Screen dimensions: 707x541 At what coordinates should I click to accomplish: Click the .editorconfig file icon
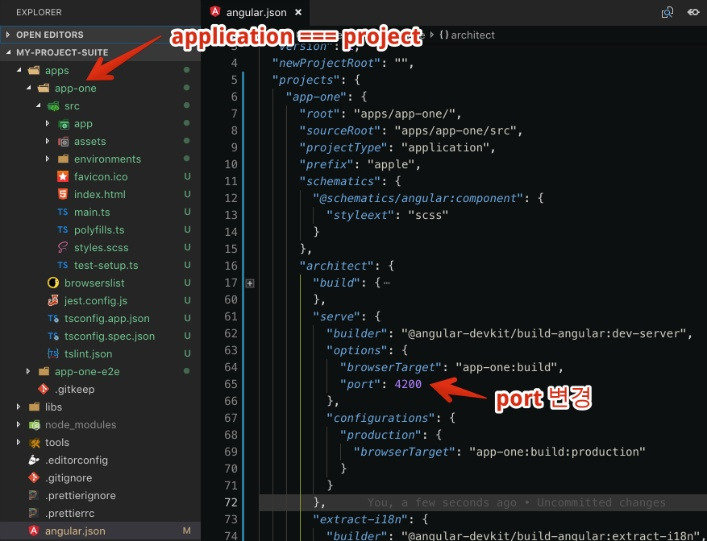(34, 460)
